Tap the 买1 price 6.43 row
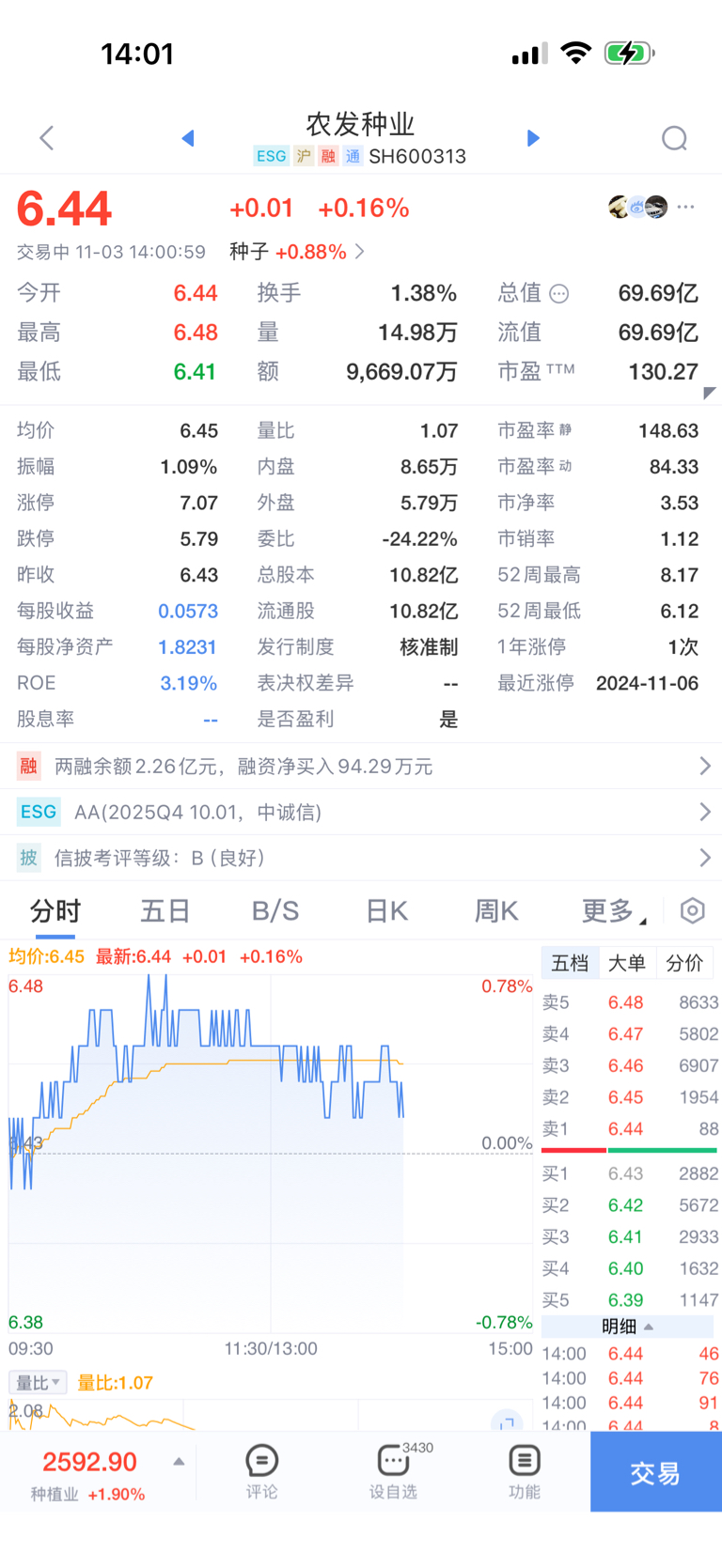Screen dimensions: 722x1568 coord(630,1173)
